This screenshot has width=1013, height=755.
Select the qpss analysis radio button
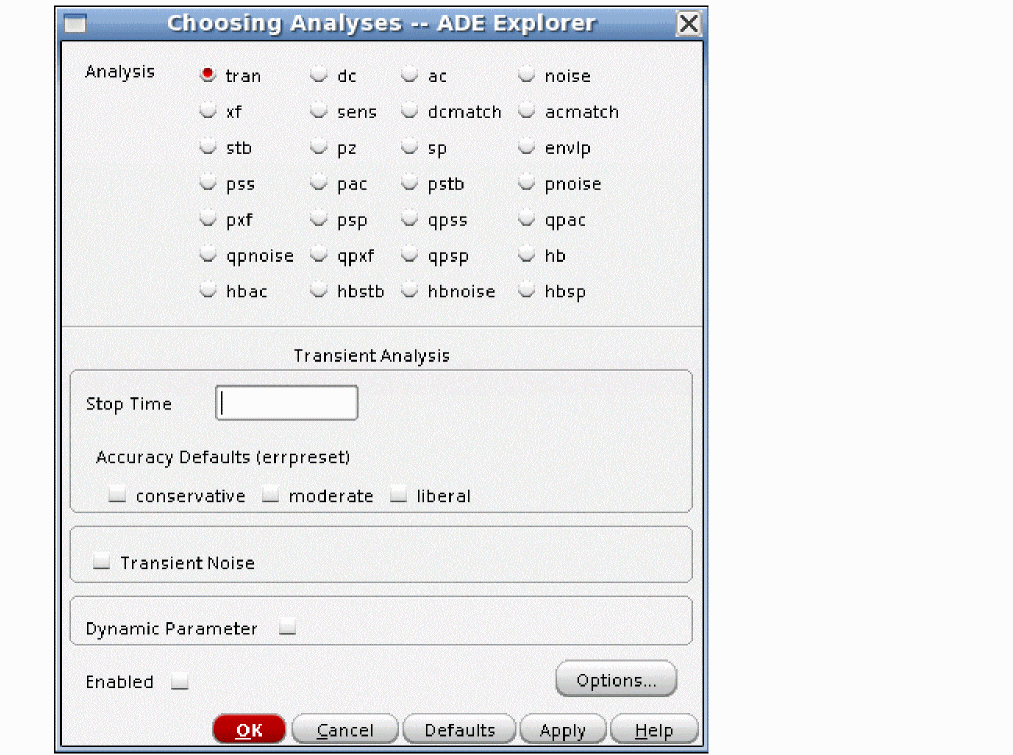(x=410, y=220)
